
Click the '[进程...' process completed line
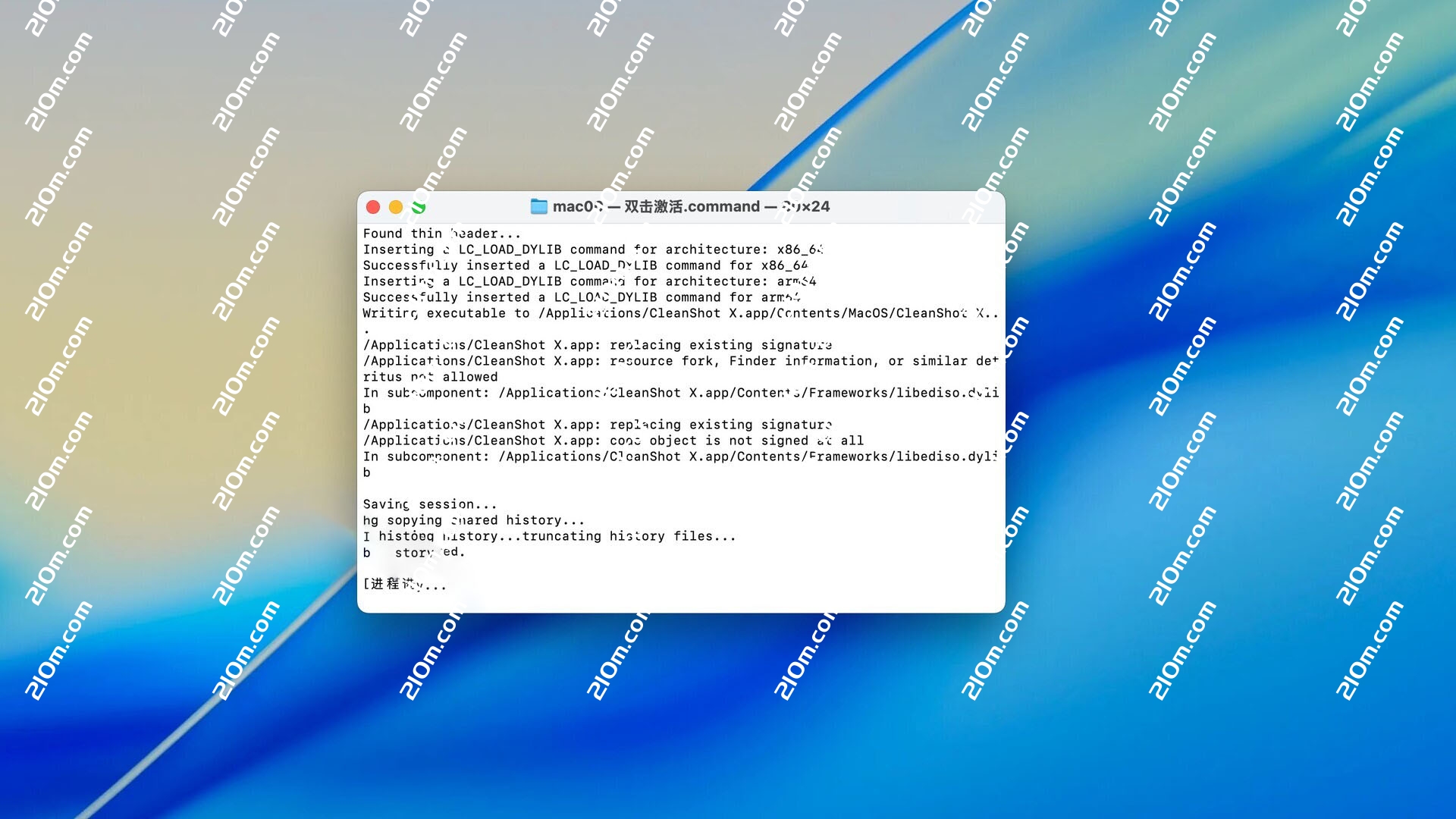pyautogui.click(x=404, y=584)
